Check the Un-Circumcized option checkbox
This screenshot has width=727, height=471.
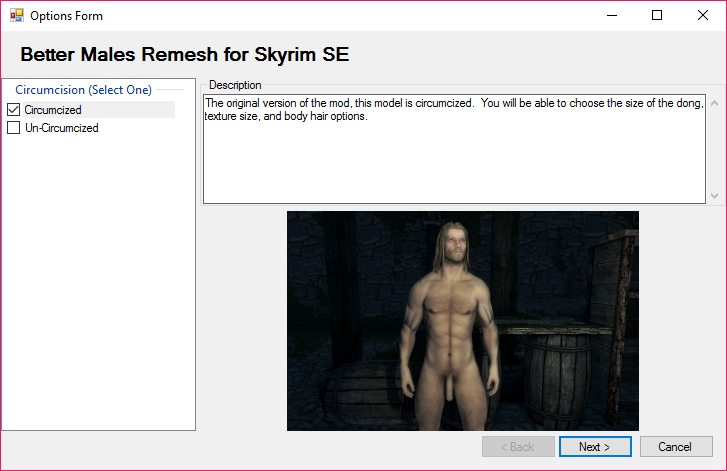coord(13,127)
